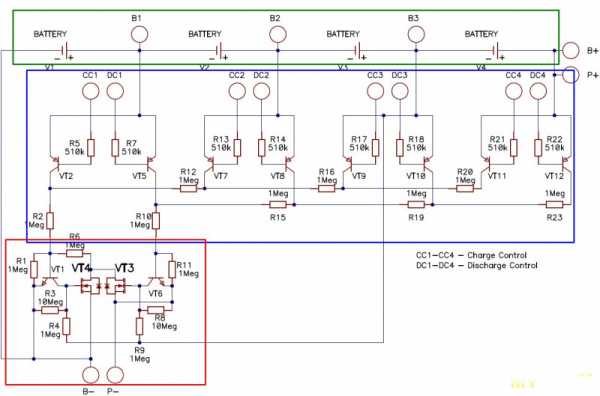The height and width of the screenshot is (396, 600).
Task: Click the CC1 charge control terminal
Action: coord(91,91)
